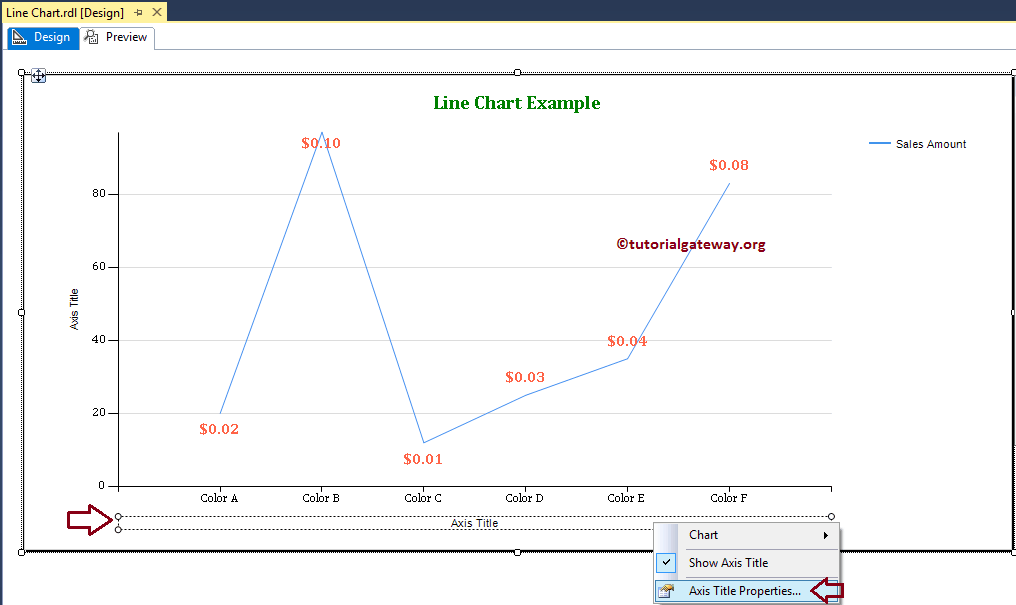Select the Color B axis label

click(x=321, y=498)
